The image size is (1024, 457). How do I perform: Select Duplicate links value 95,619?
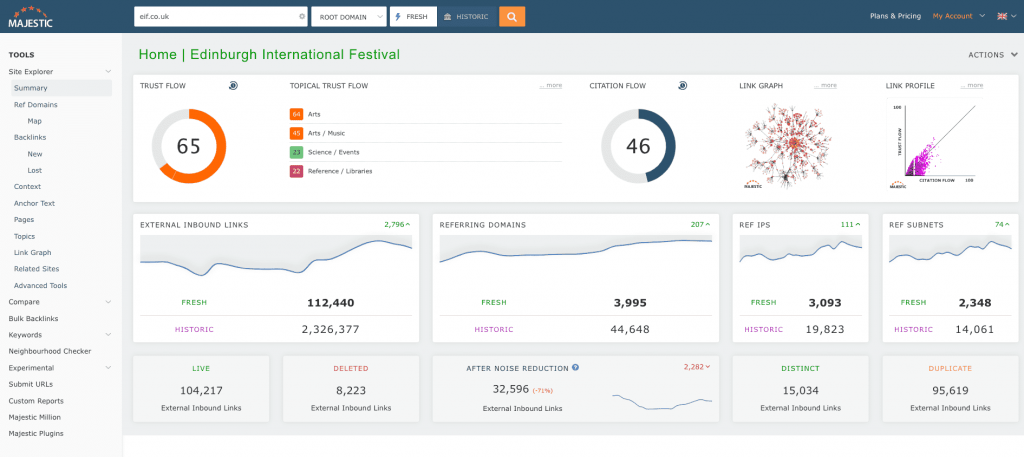pos(950,391)
